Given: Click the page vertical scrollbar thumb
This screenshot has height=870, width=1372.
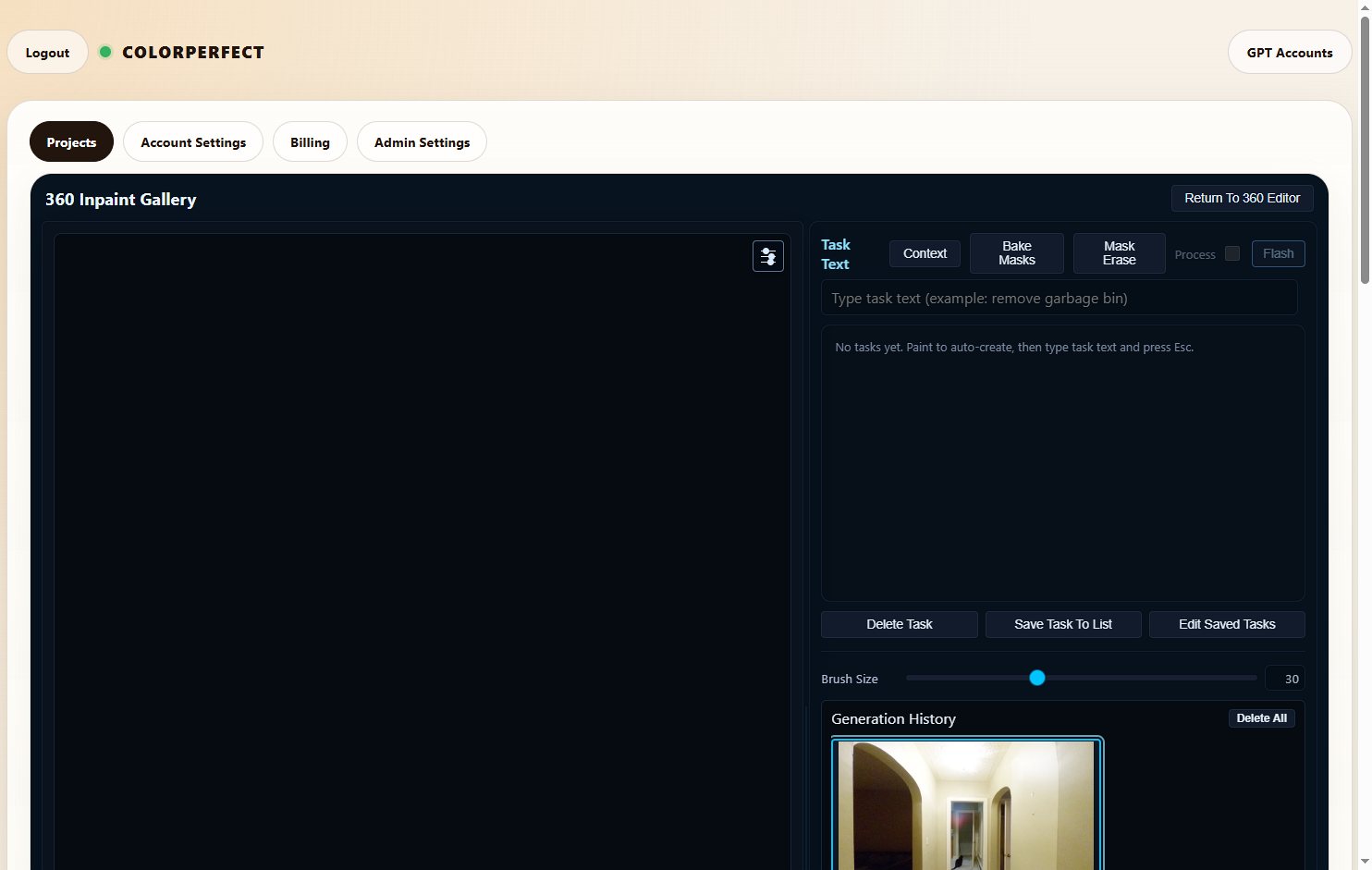Looking at the screenshot, I should (x=1365, y=148).
